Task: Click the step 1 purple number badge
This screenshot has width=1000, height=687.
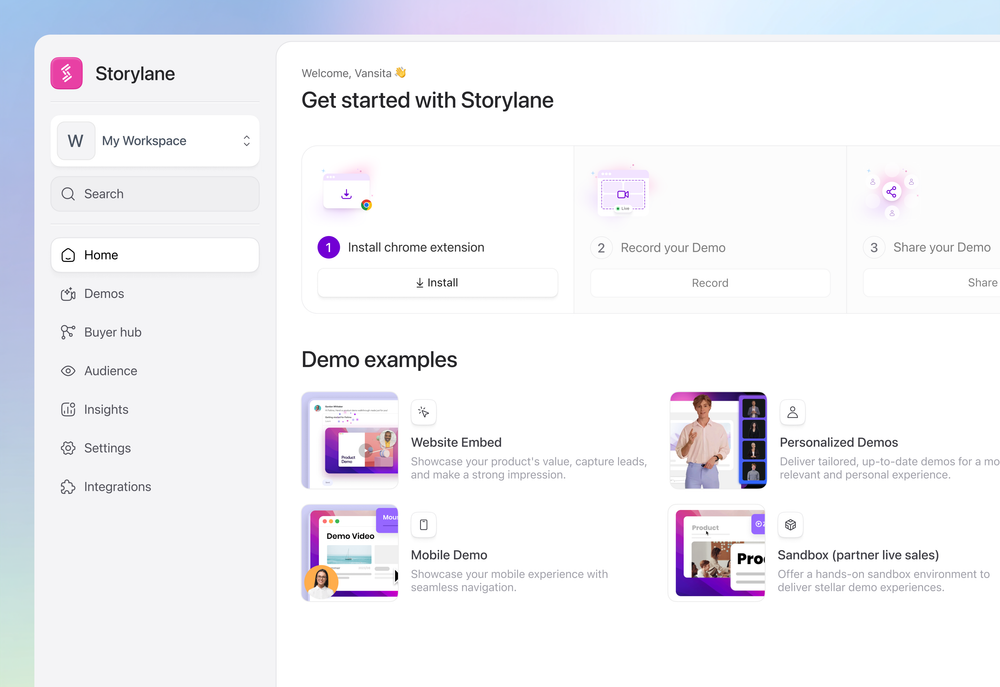Action: (x=328, y=247)
